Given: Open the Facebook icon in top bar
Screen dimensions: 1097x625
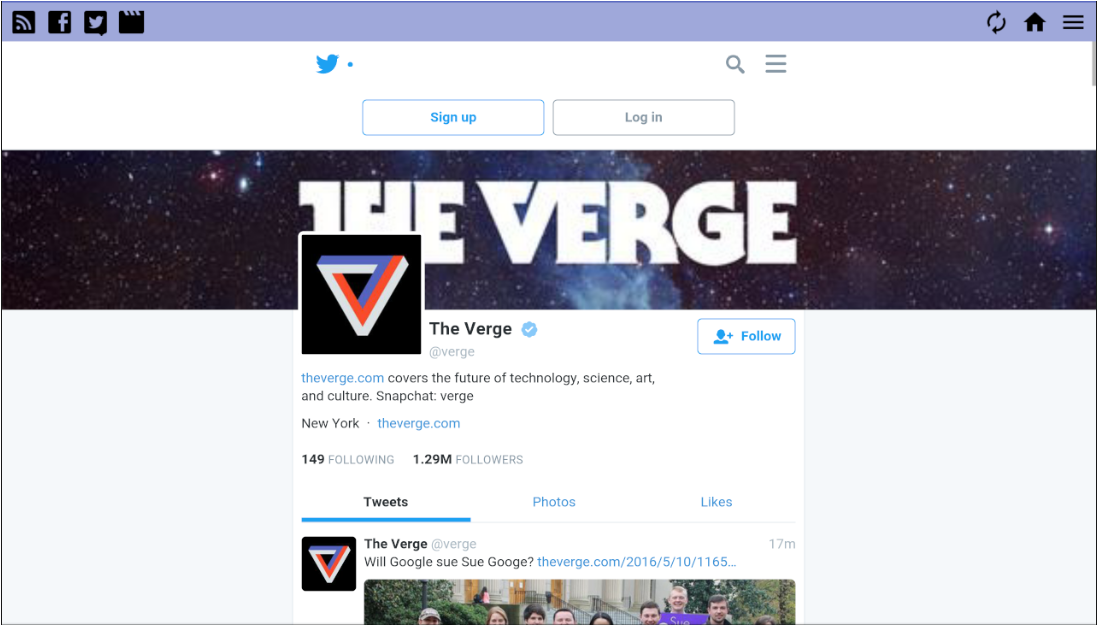Looking at the screenshot, I should (59, 22).
